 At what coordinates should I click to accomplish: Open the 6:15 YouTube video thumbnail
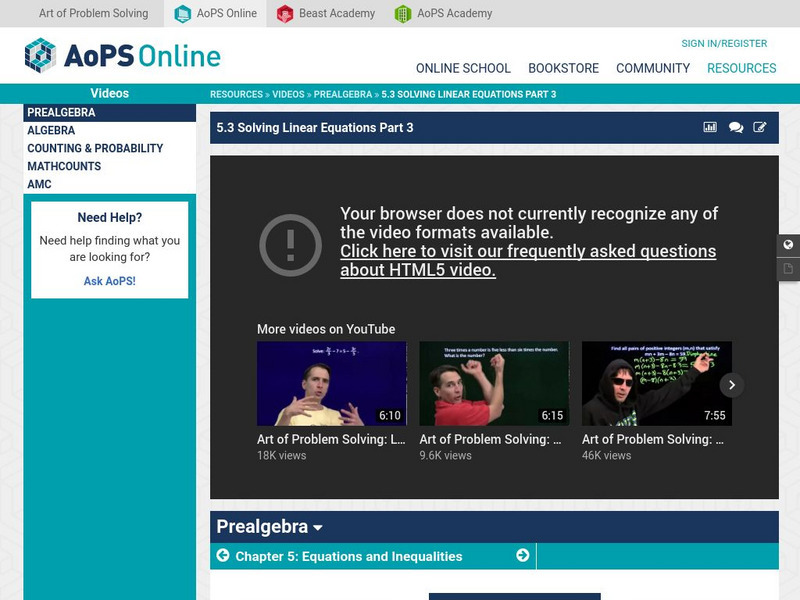[494, 384]
